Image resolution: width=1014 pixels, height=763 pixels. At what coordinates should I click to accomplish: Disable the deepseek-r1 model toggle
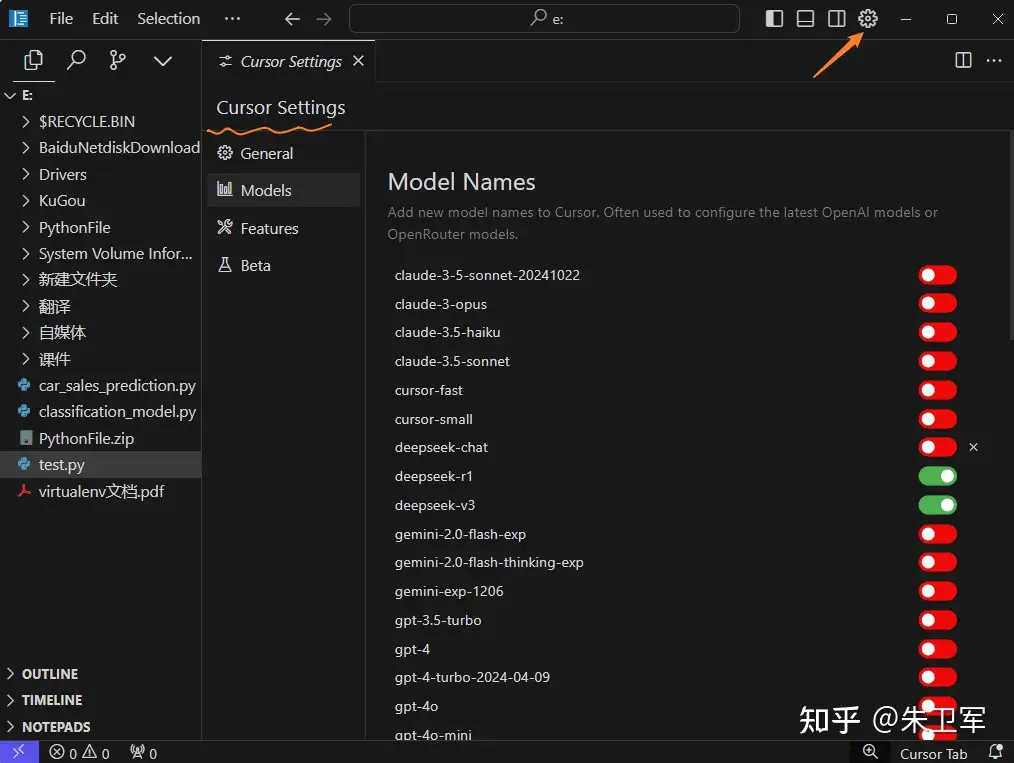tap(937, 476)
